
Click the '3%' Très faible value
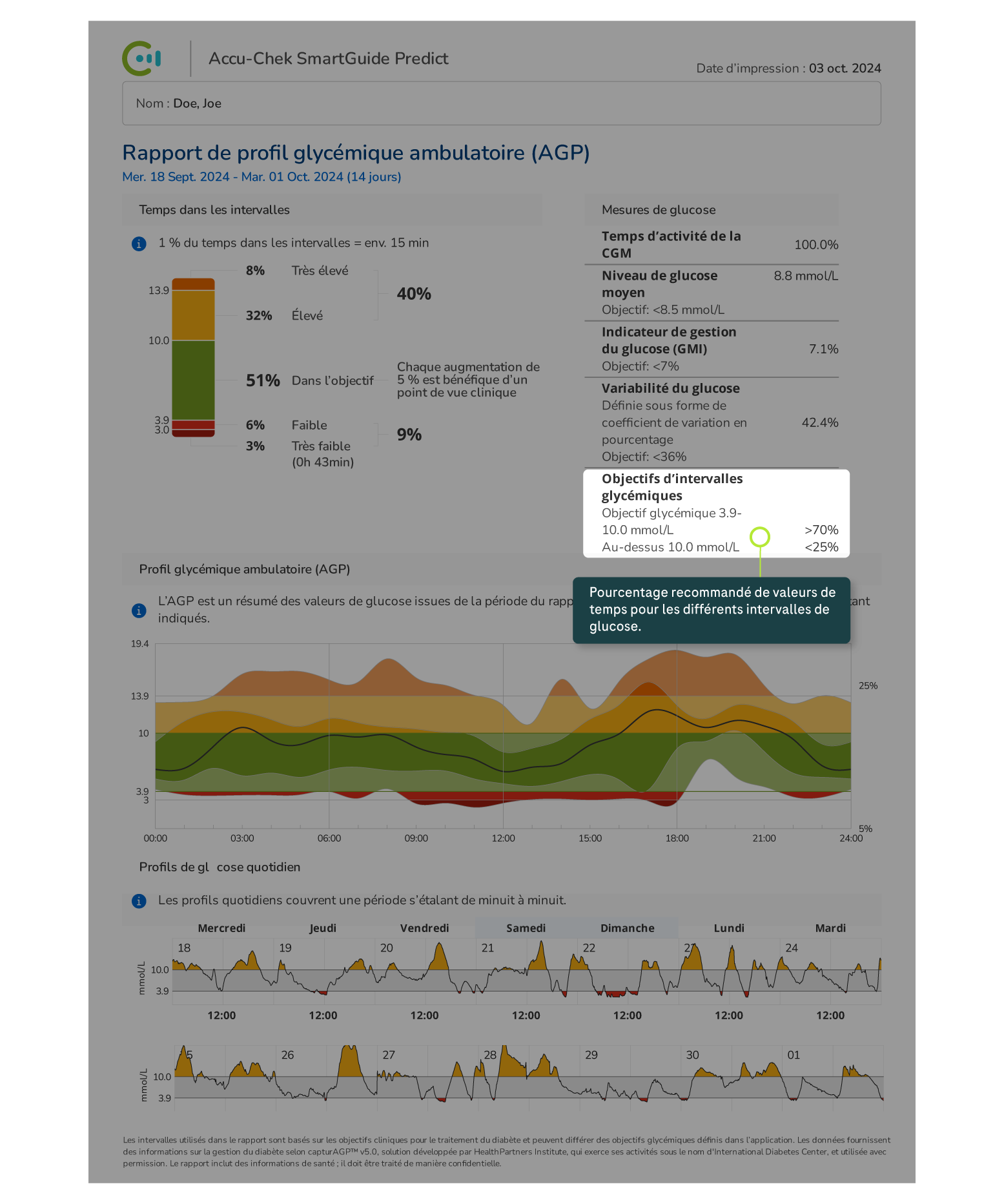click(x=255, y=446)
